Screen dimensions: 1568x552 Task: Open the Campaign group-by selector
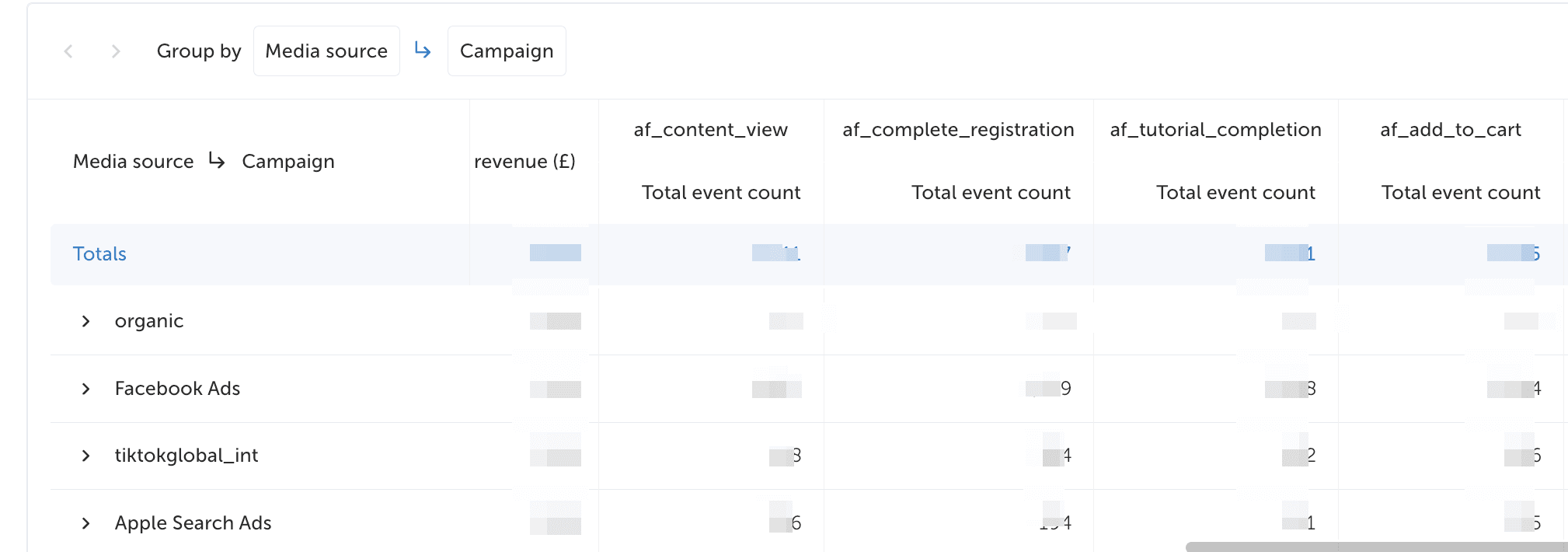(x=507, y=51)
